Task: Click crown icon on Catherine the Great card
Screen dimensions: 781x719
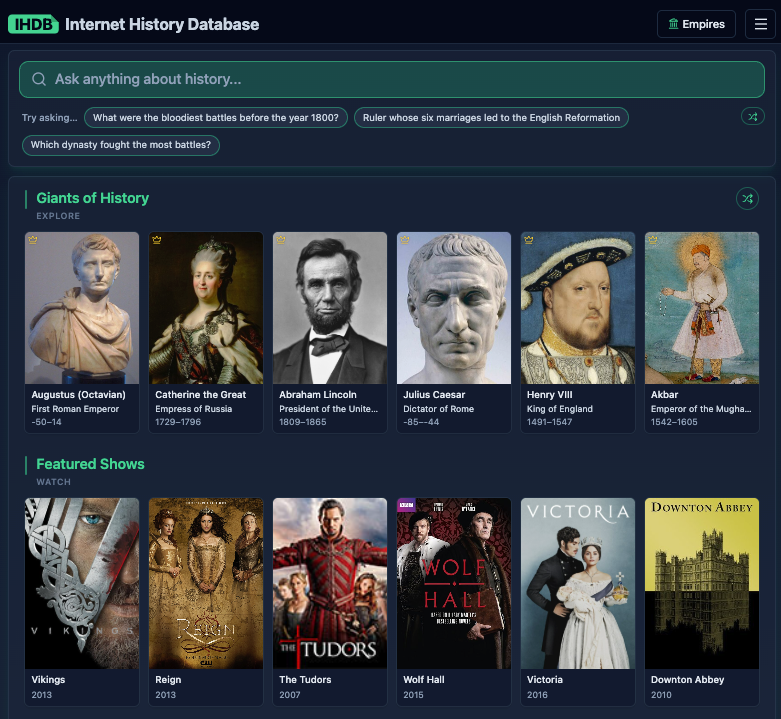Action: coord(157,240)
